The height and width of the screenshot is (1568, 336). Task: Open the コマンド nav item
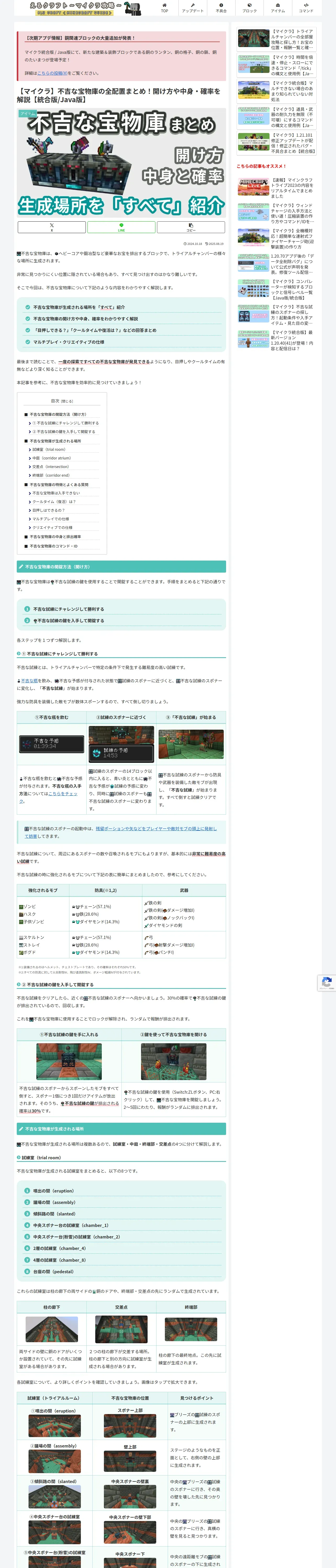tap(306, 7)
